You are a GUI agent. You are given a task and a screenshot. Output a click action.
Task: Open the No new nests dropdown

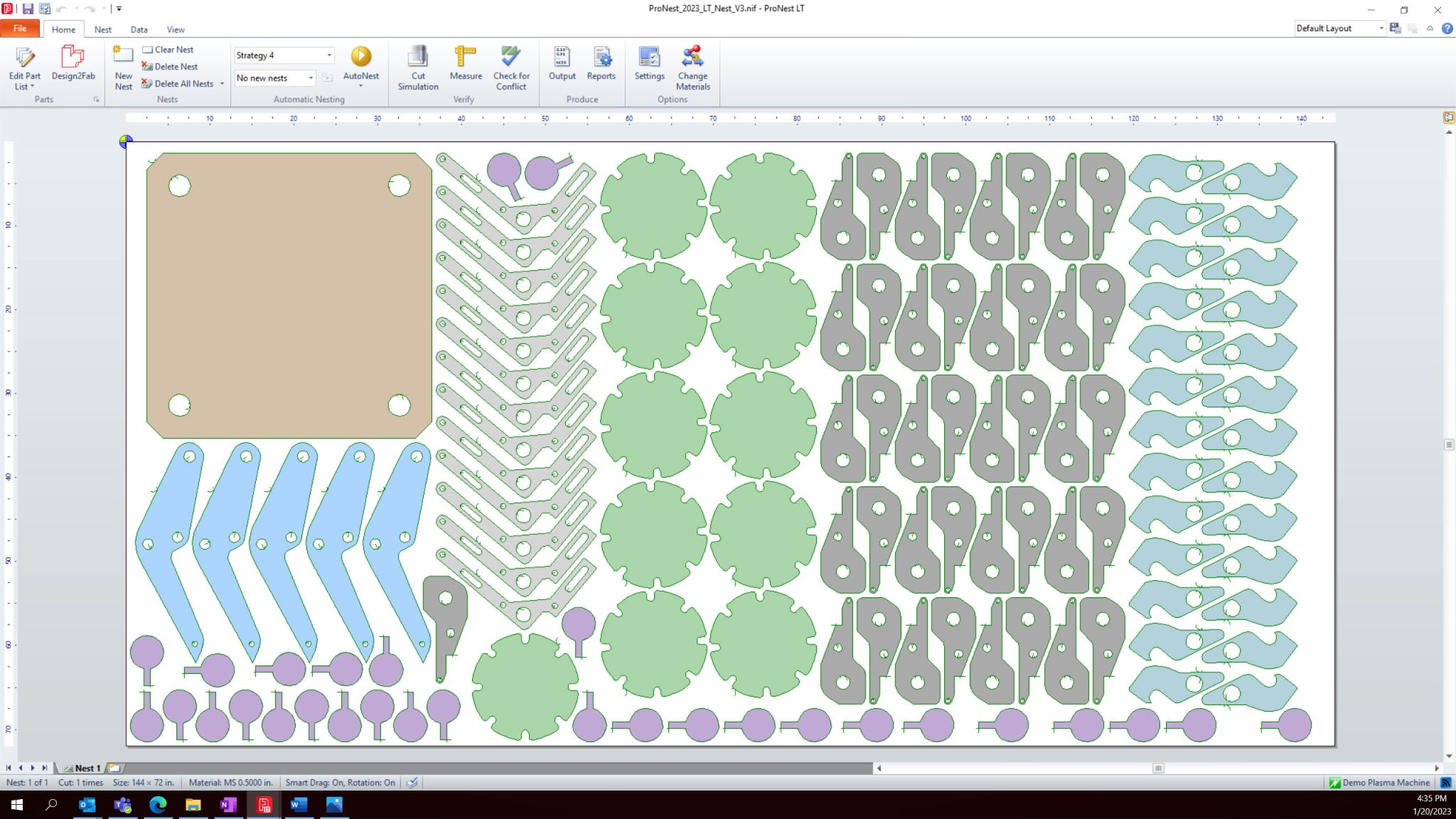pyautogui.click(x=311, y=78)
